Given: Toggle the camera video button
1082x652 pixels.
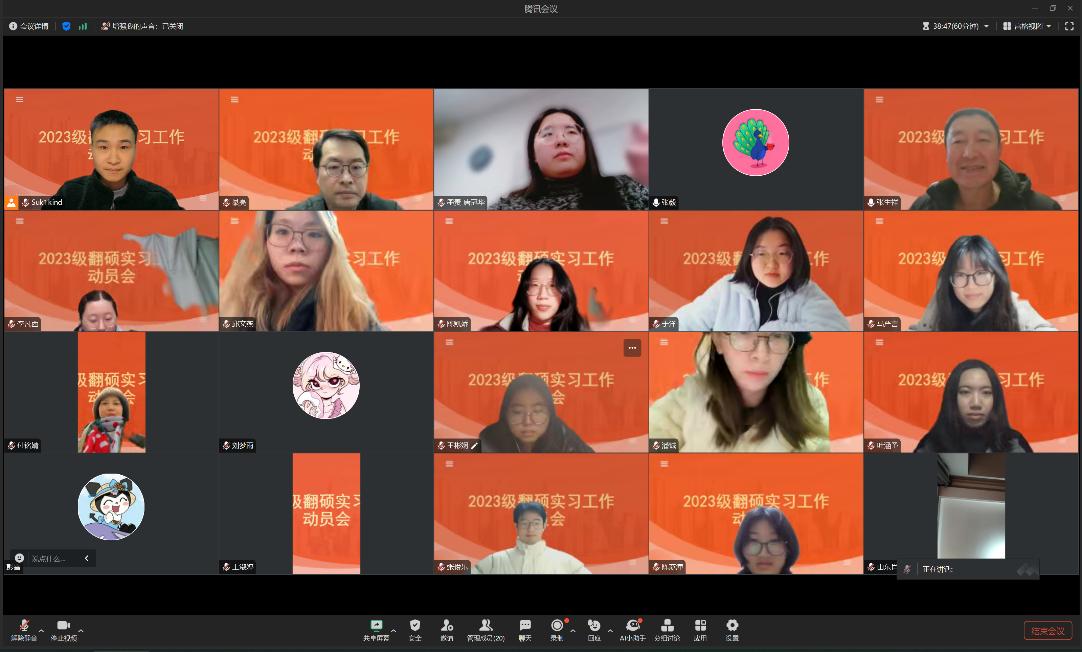Looking at the screenshot, I should coord(63,627).
